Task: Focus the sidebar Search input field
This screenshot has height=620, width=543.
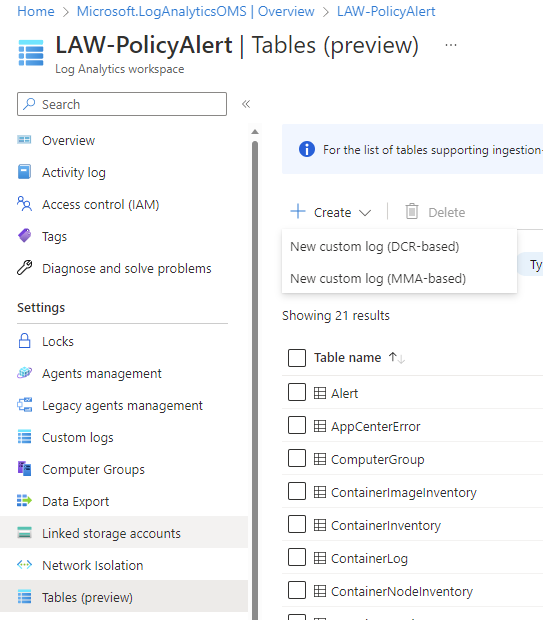Action: point(122,104)
